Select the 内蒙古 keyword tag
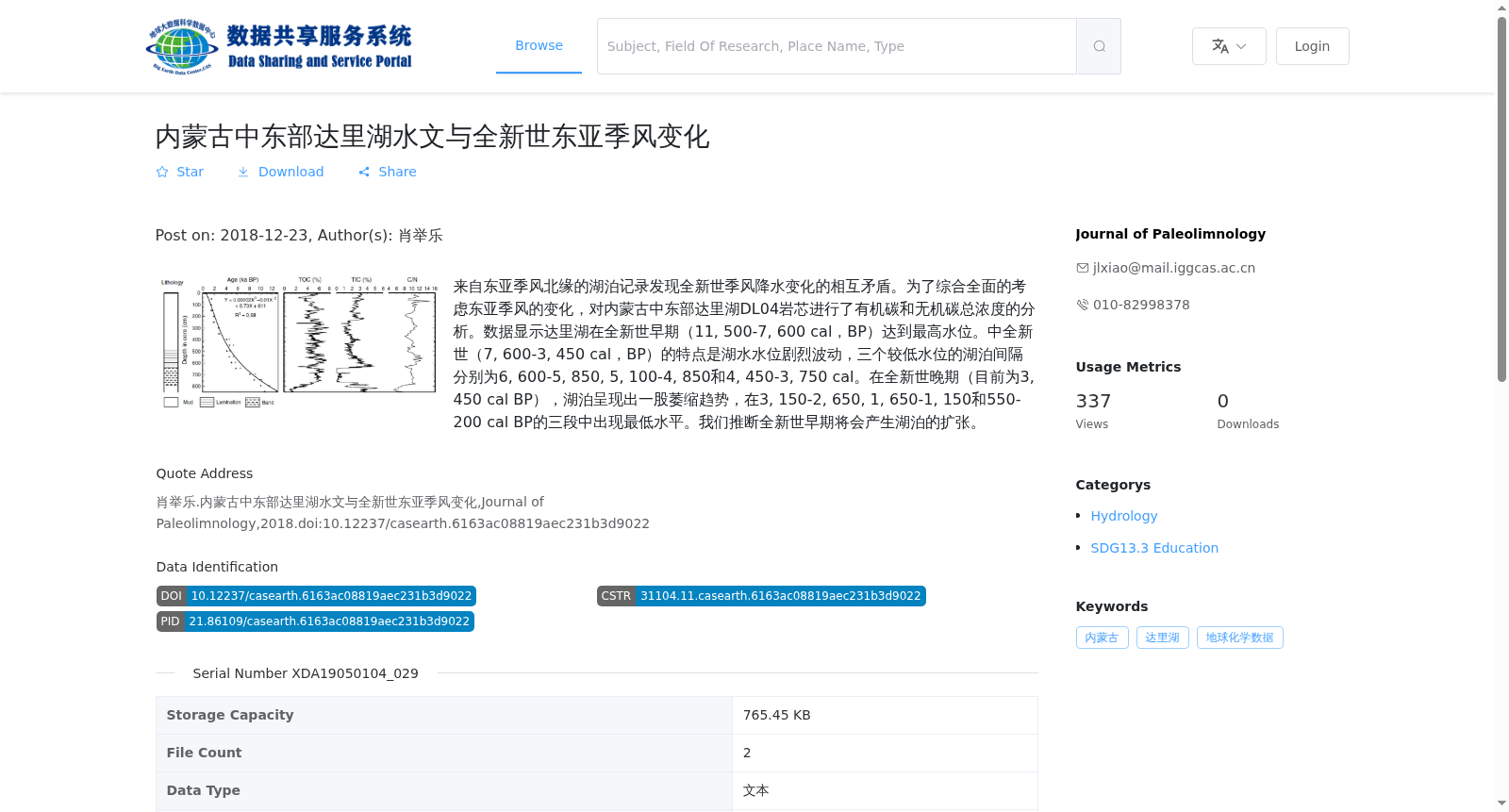 point(1102,638)
